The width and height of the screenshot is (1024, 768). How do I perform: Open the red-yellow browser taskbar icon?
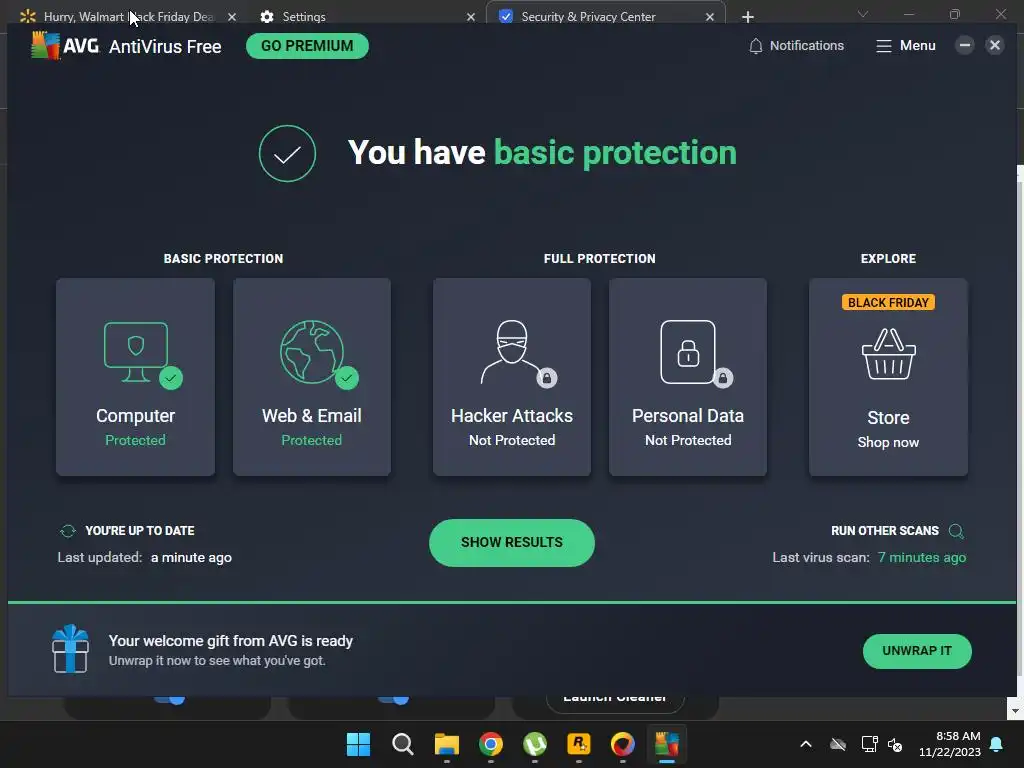pos(622,744)
